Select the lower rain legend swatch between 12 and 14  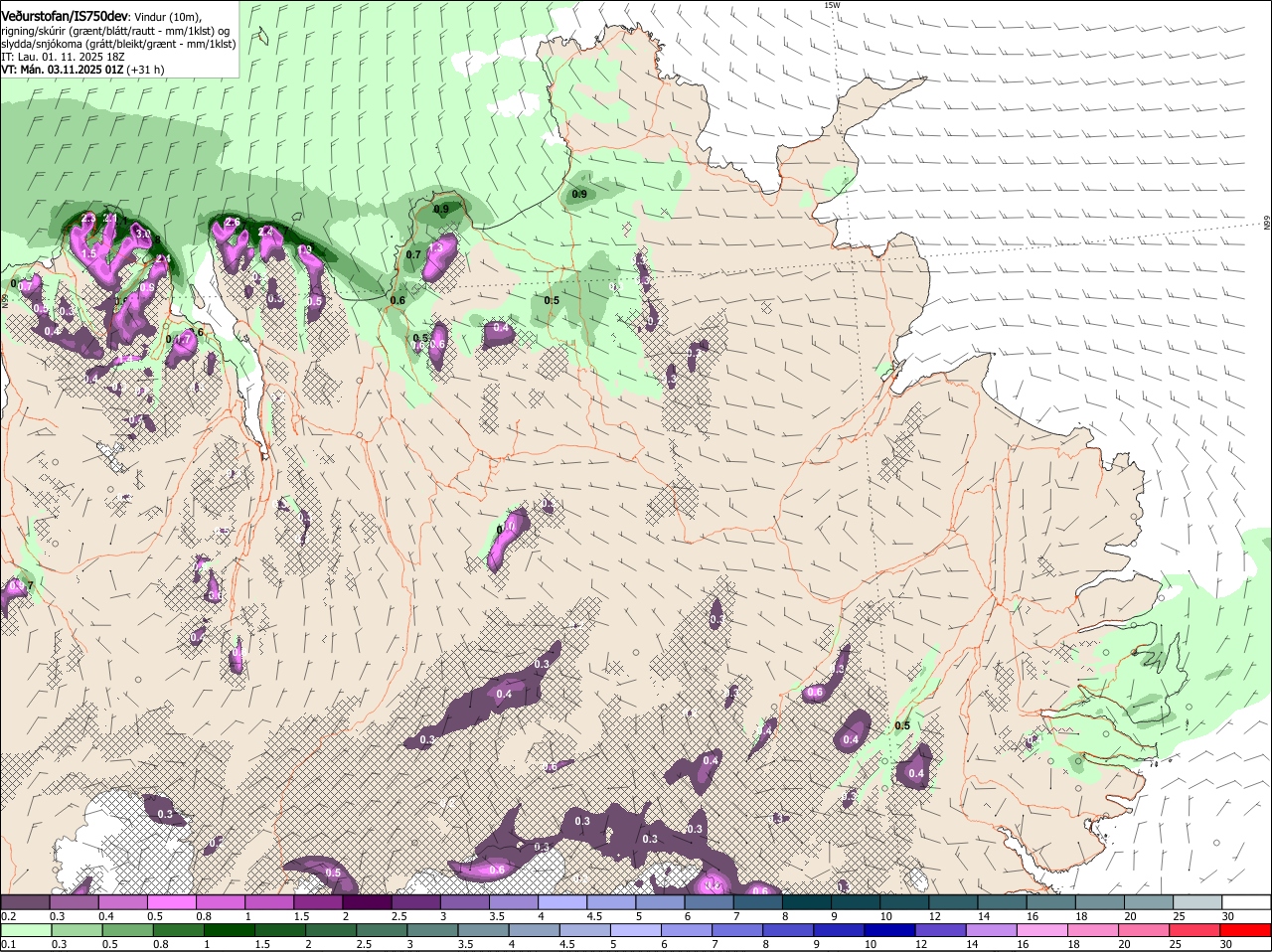click(943, 930)
